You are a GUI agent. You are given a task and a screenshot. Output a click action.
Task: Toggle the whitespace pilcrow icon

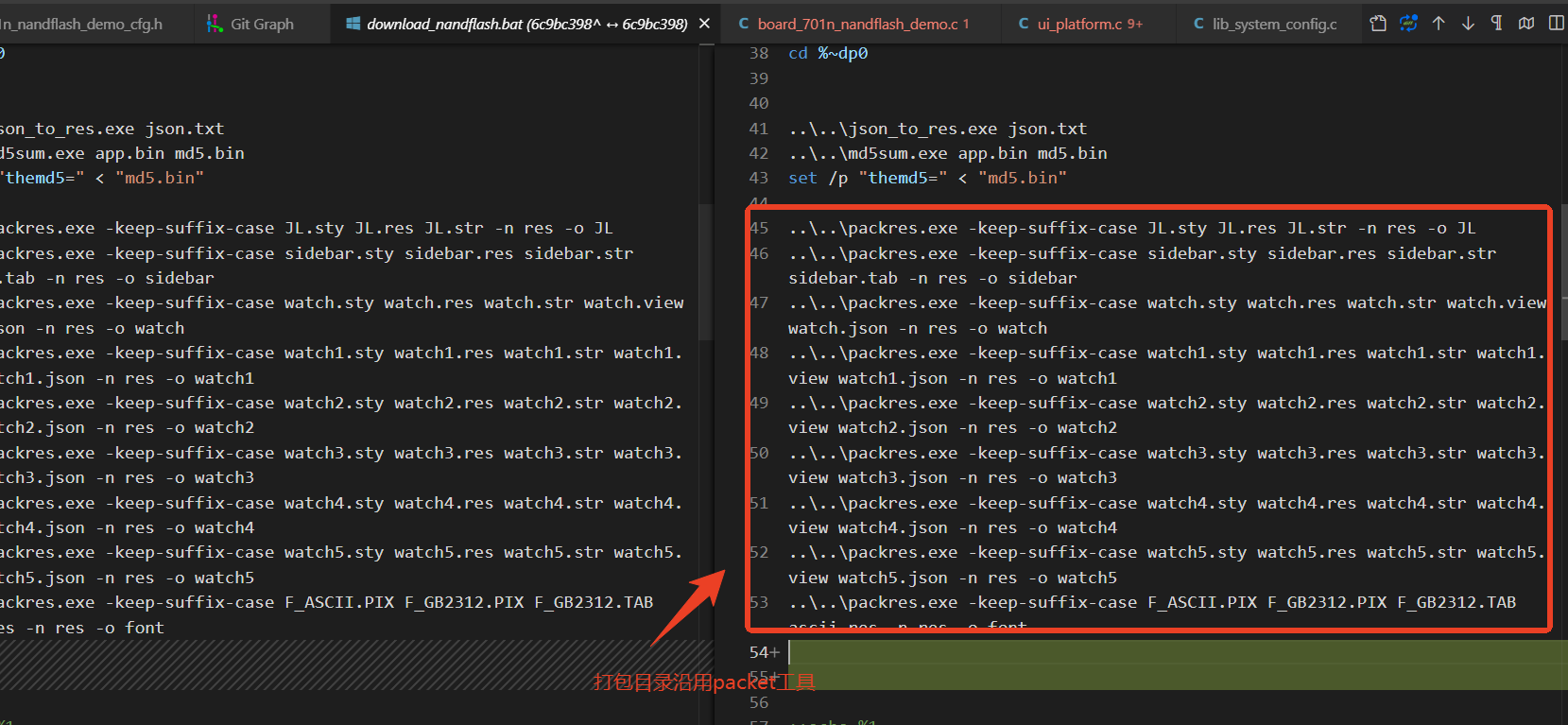(1496, 24)
